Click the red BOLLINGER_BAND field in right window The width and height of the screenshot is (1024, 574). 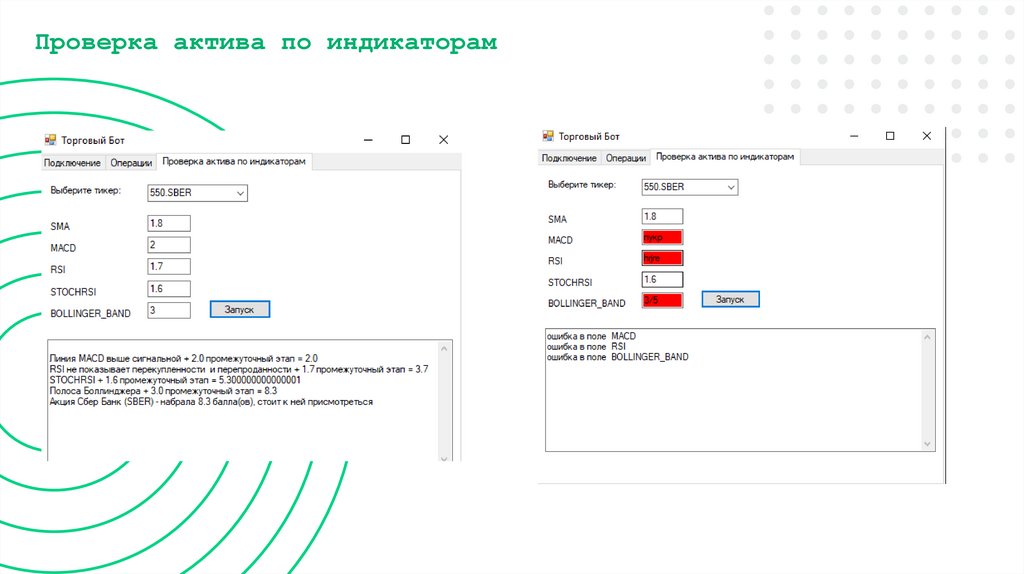662,300
